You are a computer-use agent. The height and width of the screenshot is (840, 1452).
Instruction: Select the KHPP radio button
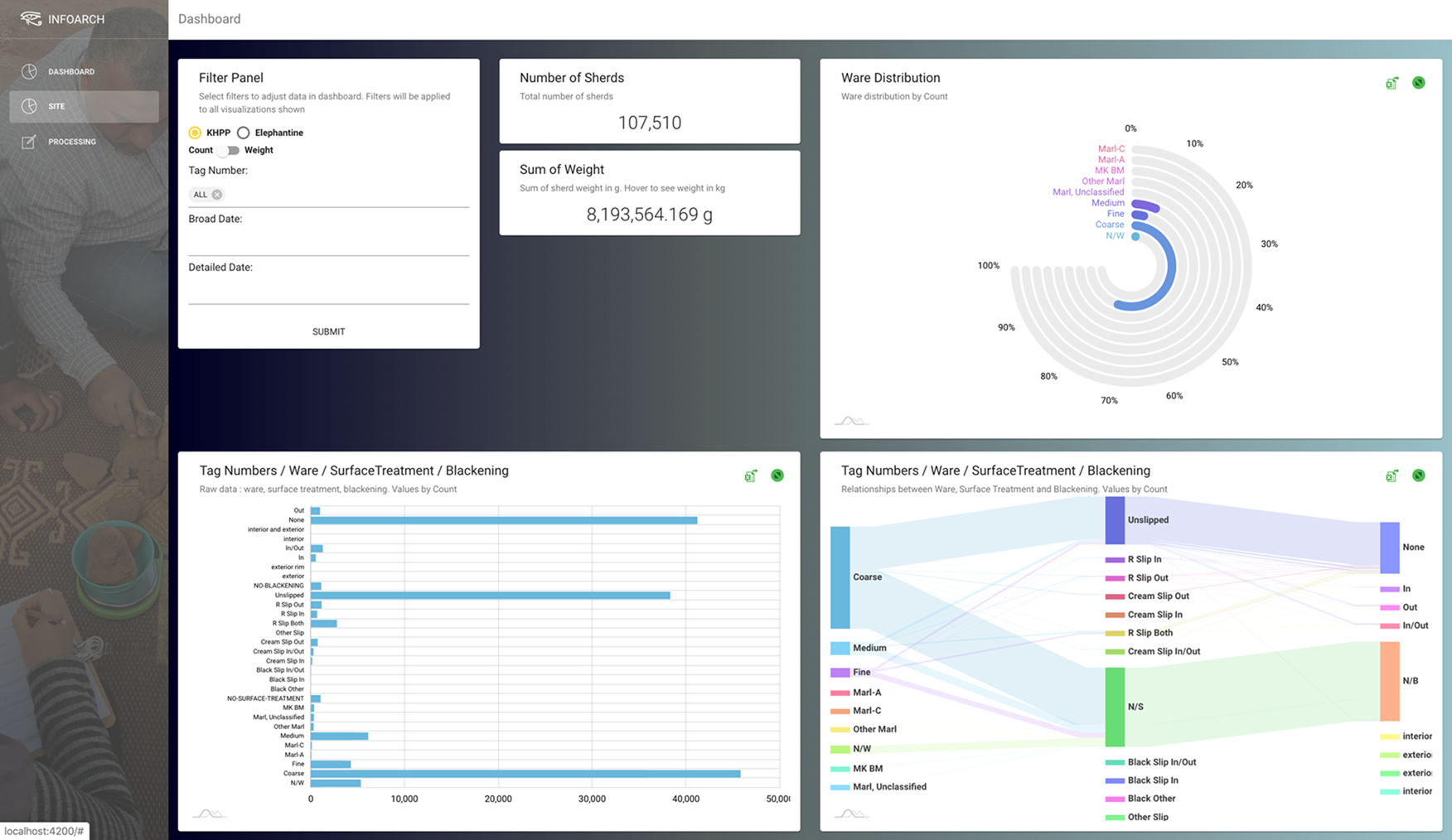click(x=195, y=133)
